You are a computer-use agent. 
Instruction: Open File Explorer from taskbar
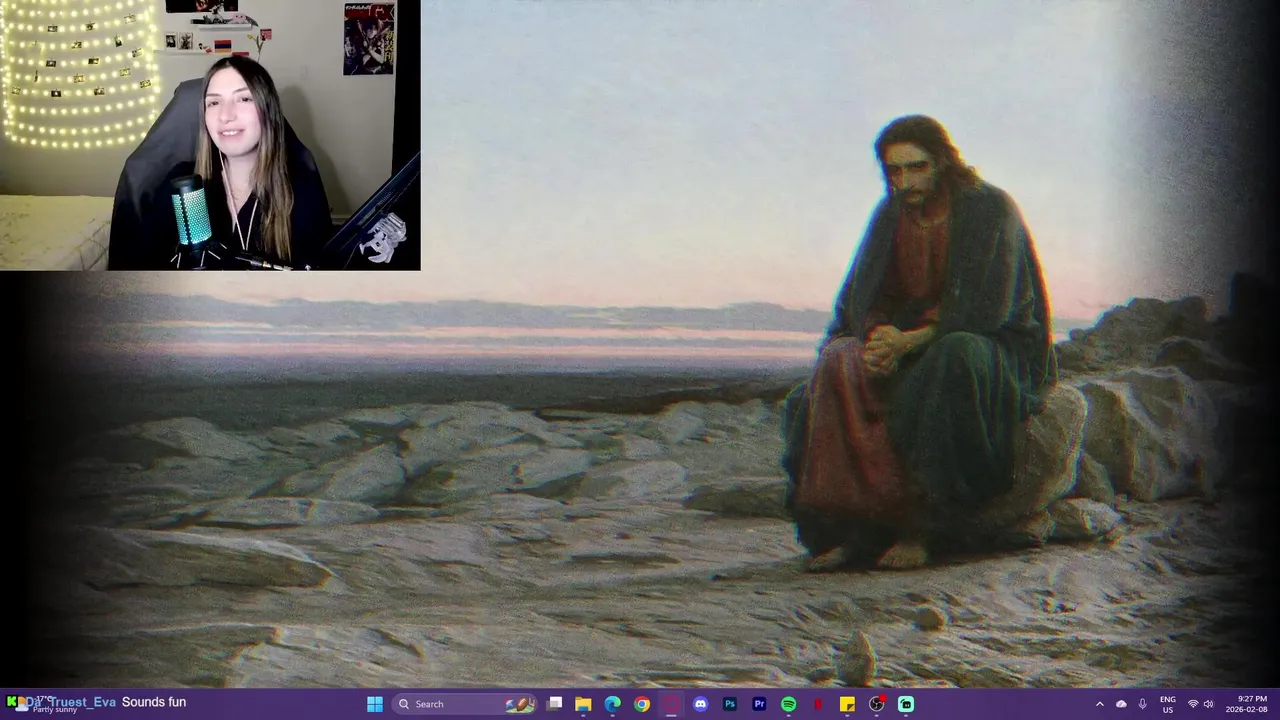pos(583,704)
